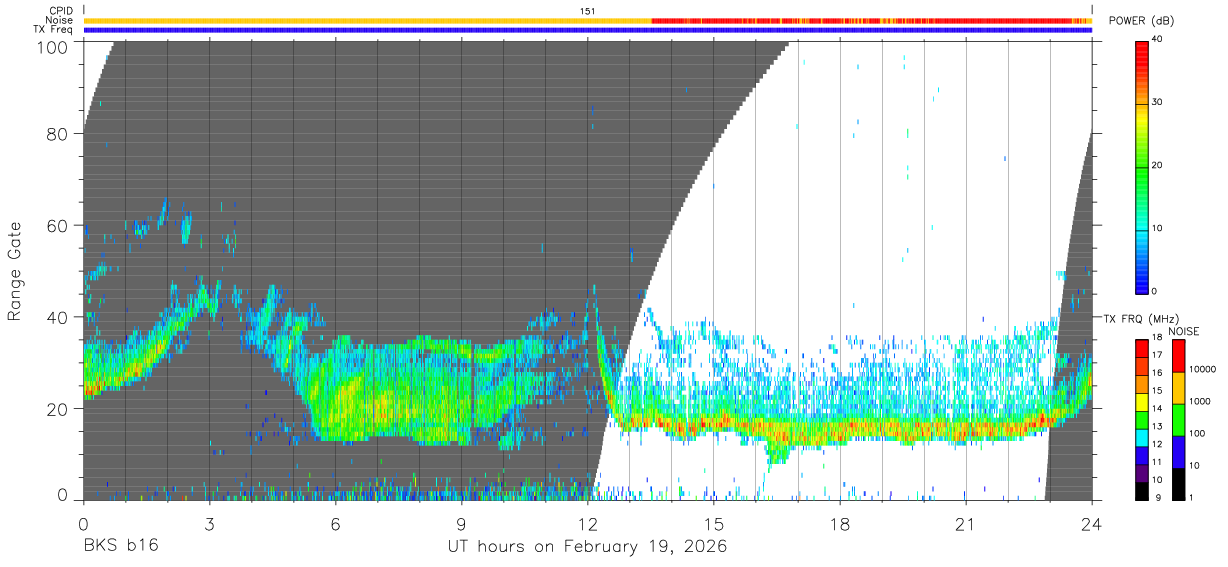Click noise scale value '10000'
Screen dimensions: 1228x567
tap(1203, 368)
